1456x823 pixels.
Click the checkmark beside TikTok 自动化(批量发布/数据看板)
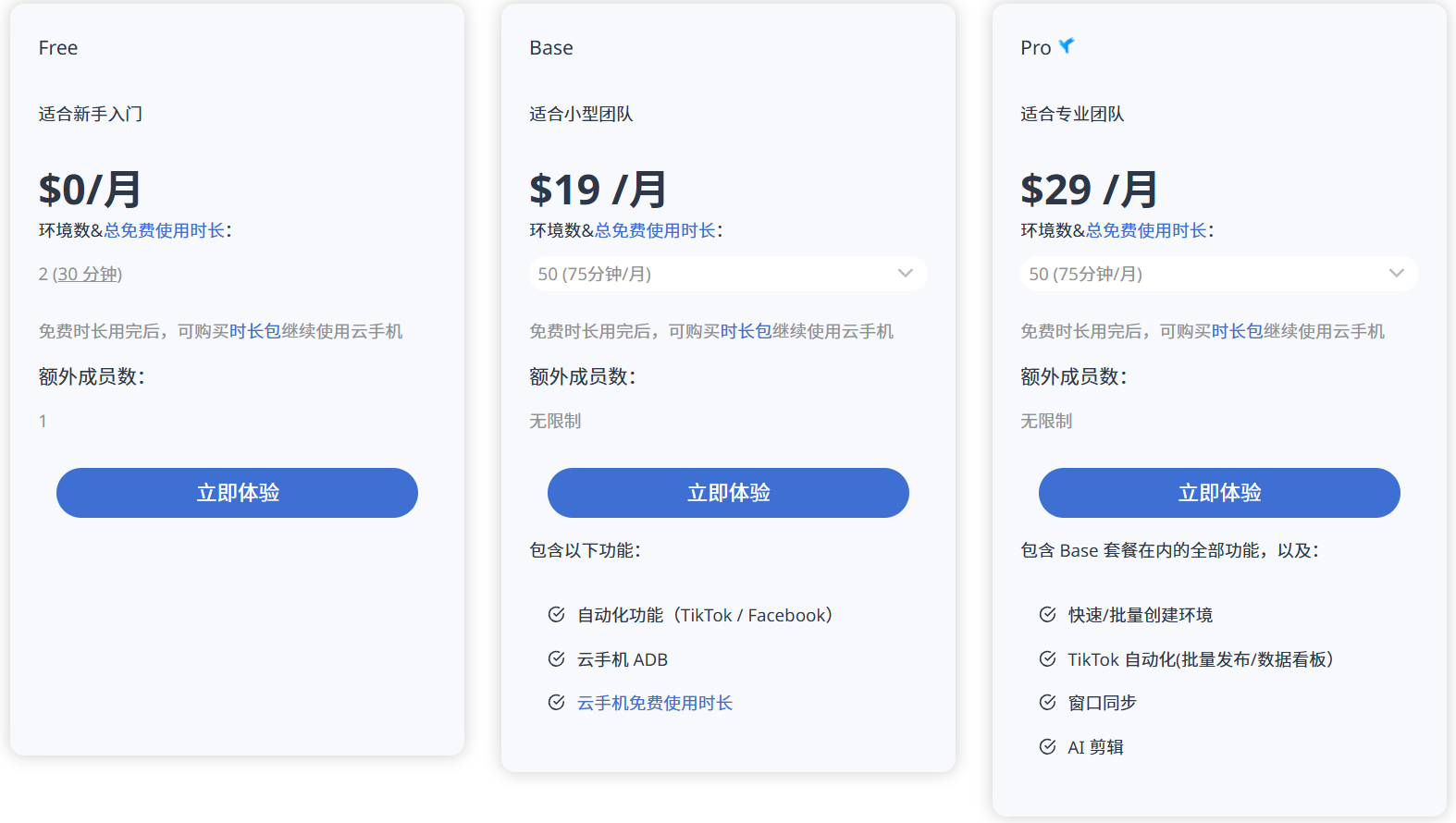coord(1047,658)
